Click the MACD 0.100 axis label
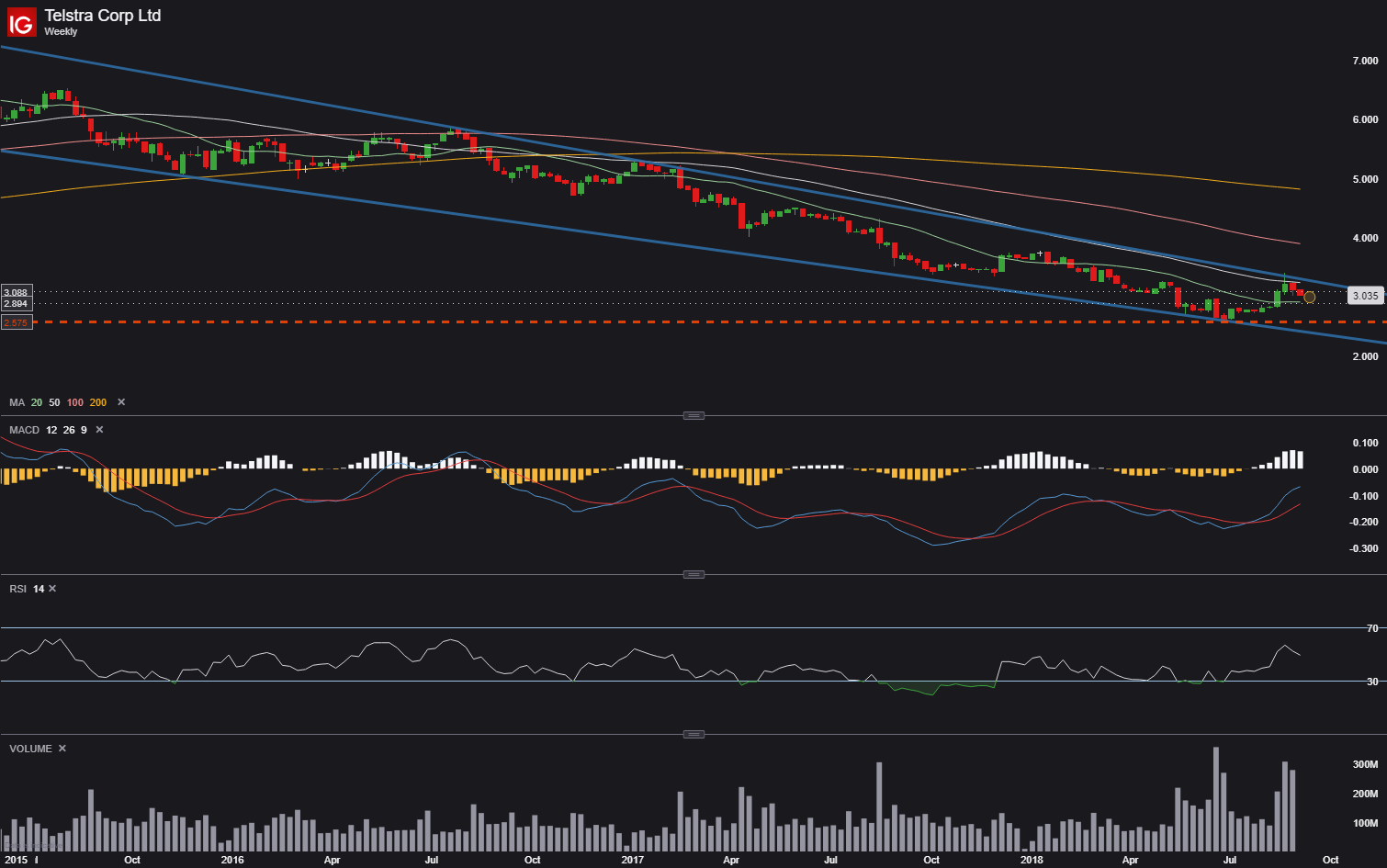Screen dimensions: 1387x868 1365,443
